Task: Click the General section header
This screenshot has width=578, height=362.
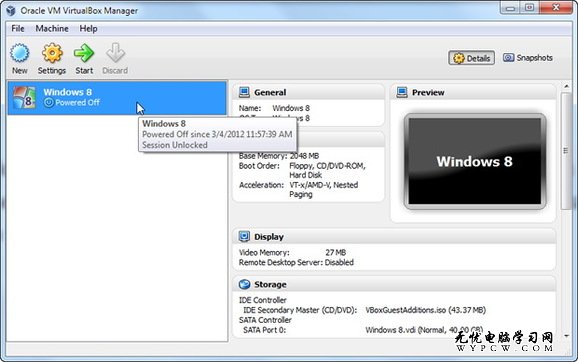Action: coord(308,92)
